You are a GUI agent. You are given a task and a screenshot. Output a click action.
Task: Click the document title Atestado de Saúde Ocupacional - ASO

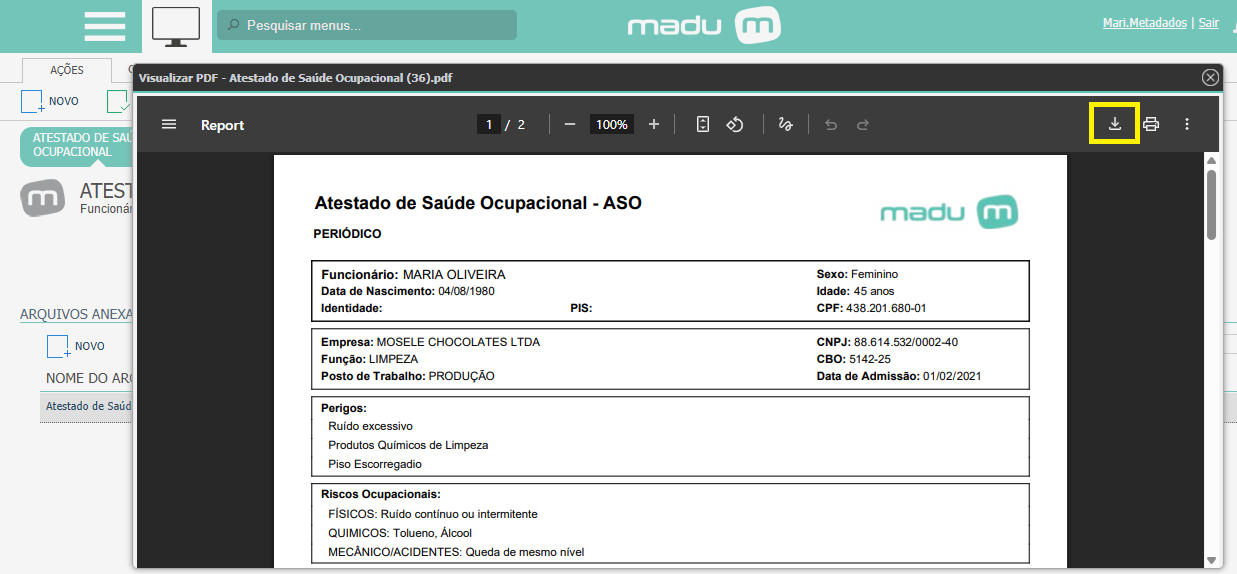478,203
